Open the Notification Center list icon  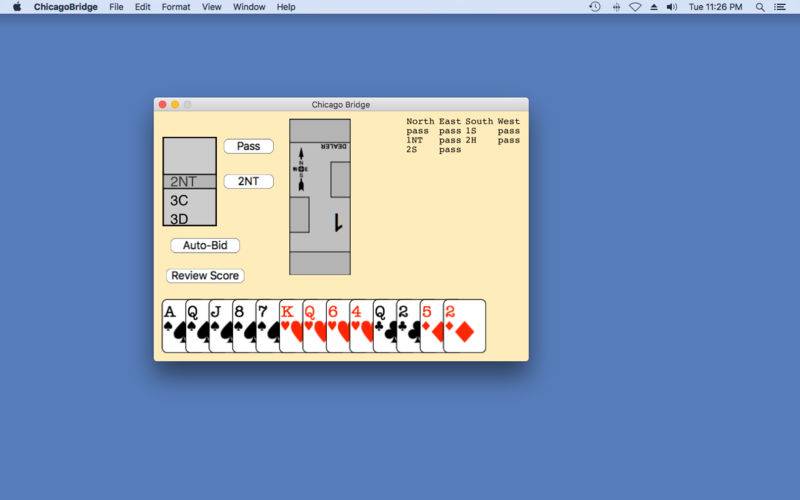[x=780, y=7]
